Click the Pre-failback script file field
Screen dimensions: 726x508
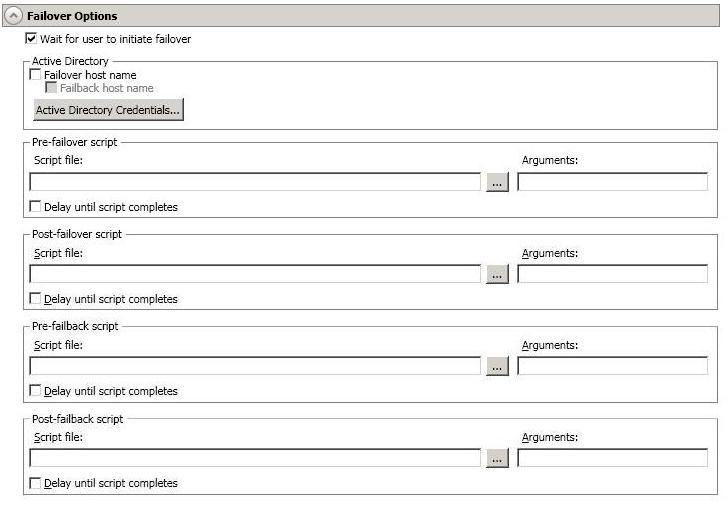click(x=255, y=366)
